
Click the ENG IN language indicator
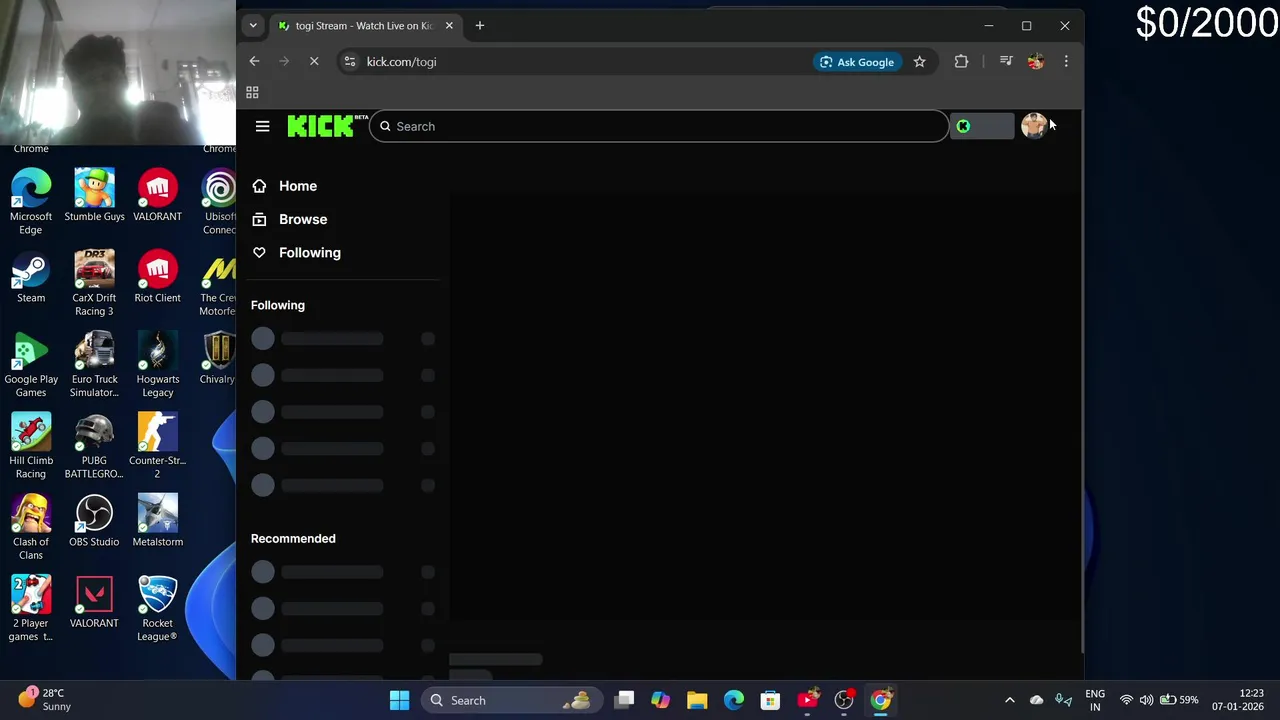(1095, 700)
